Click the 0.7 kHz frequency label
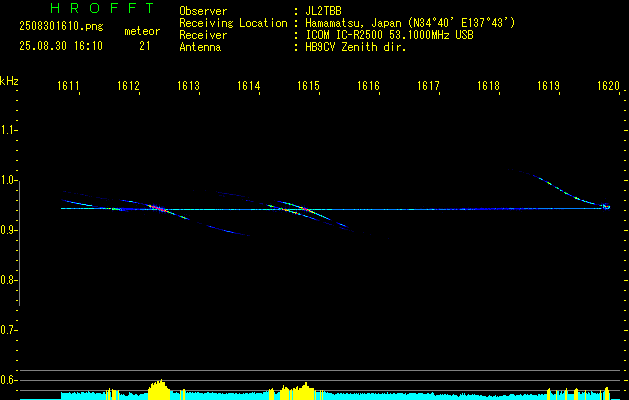This screenshot has width=629, height=400. pos(8,330)
